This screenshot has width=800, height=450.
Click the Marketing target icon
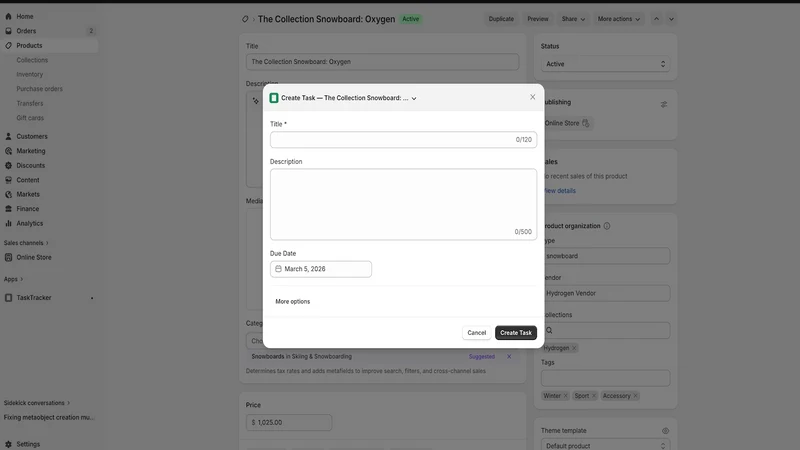(8, 151)
